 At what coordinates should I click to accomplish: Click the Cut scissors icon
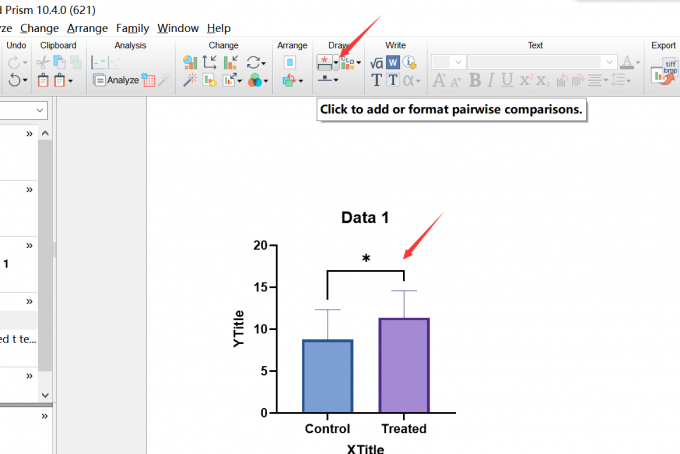(x=43, y=63)
